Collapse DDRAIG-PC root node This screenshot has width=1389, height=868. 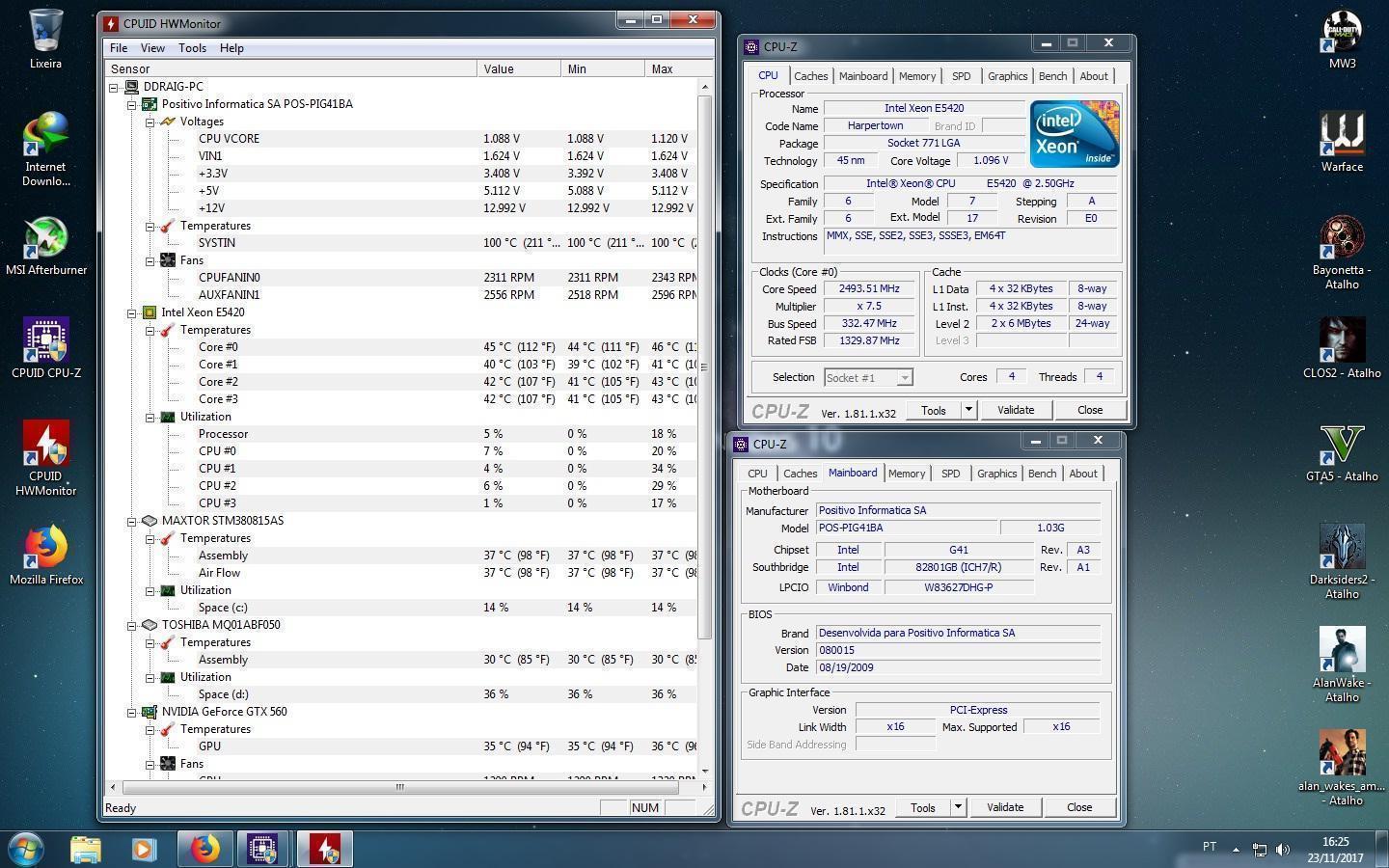[114, 87]
